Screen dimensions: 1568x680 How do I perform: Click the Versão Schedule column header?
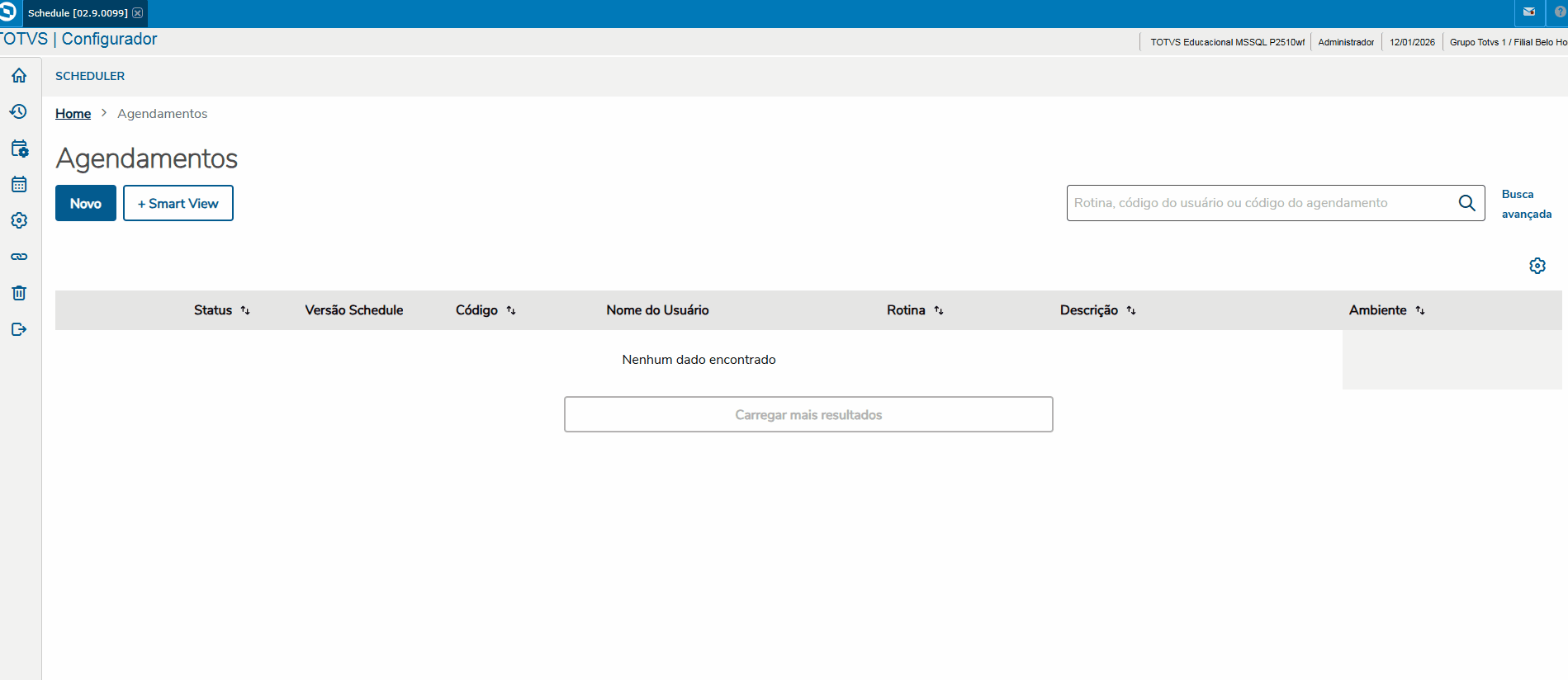[354, 310]
